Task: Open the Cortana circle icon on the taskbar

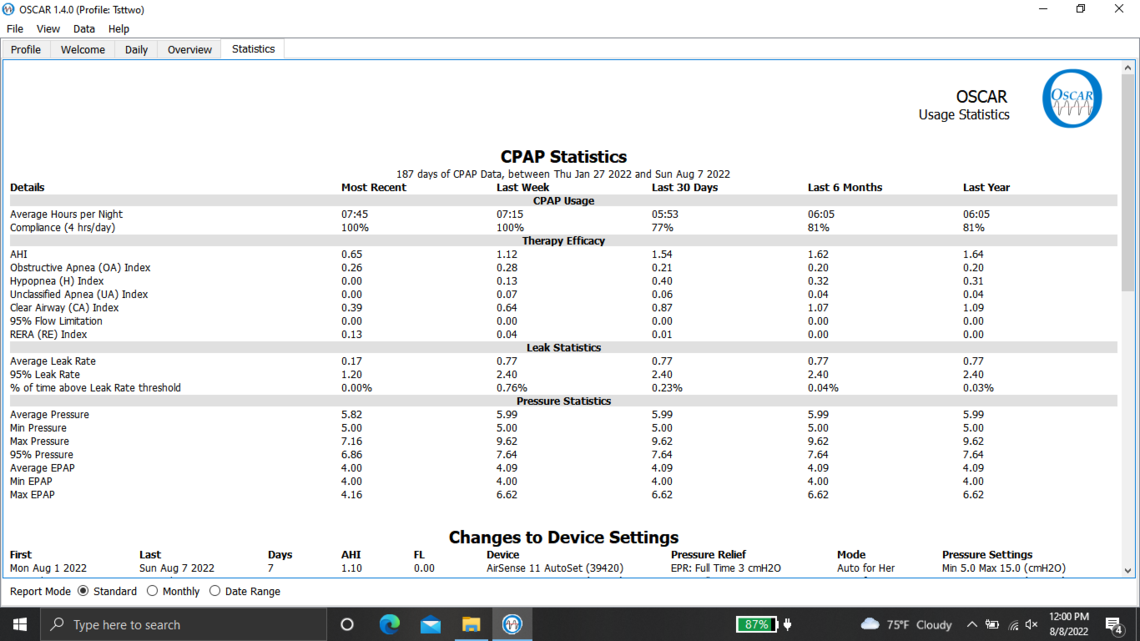Action: click(x=347, y=624)
